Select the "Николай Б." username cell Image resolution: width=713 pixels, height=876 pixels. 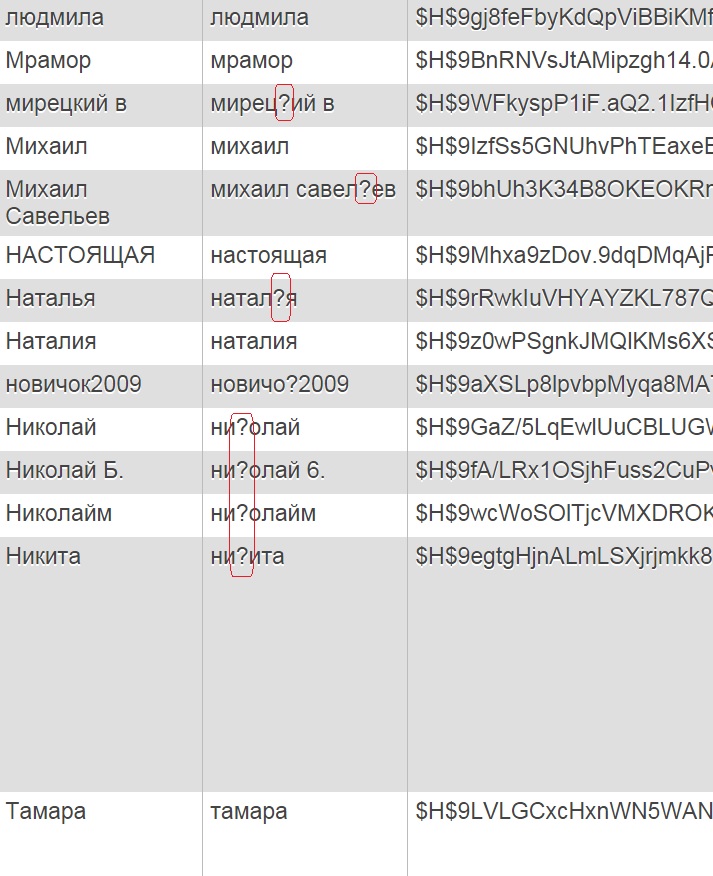[65, 470]
